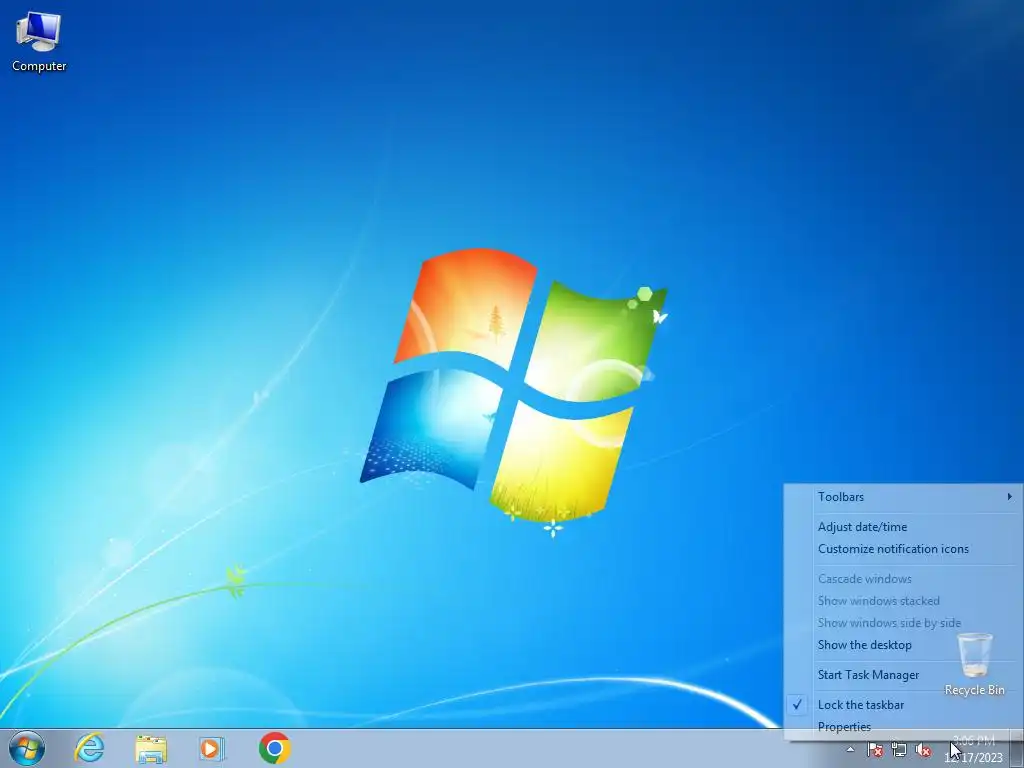
Task: Launch Internet Explorer from the taskbar
Action: click(89, 748)
